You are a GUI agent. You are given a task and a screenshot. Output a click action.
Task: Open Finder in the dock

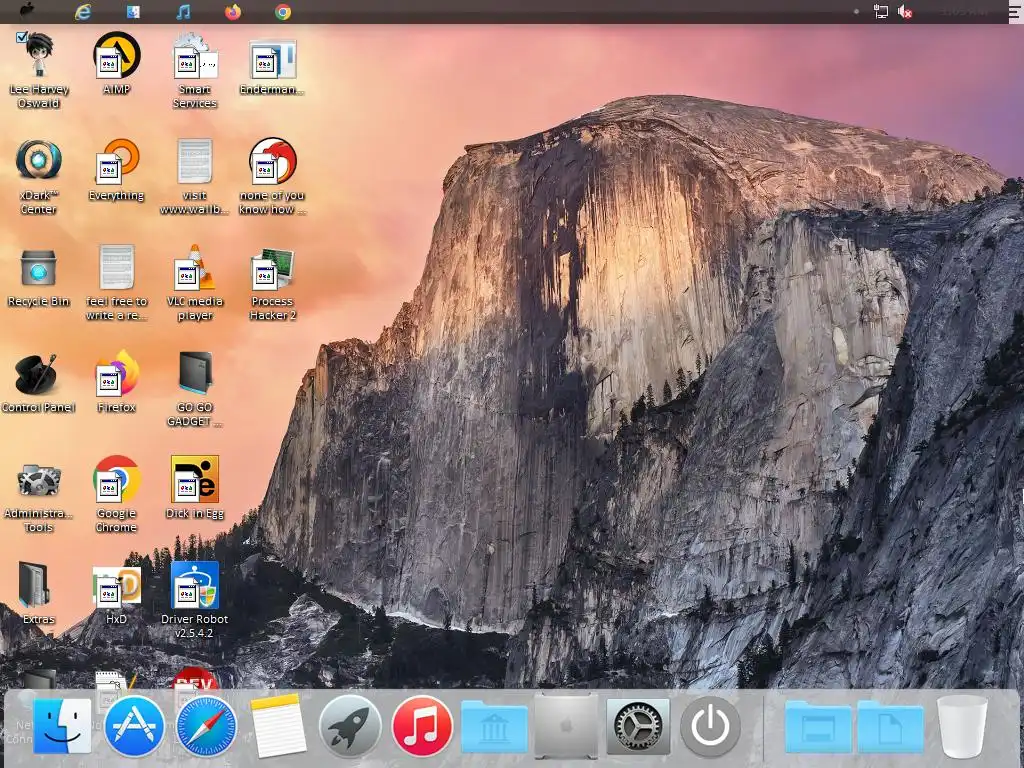(62, 726)
